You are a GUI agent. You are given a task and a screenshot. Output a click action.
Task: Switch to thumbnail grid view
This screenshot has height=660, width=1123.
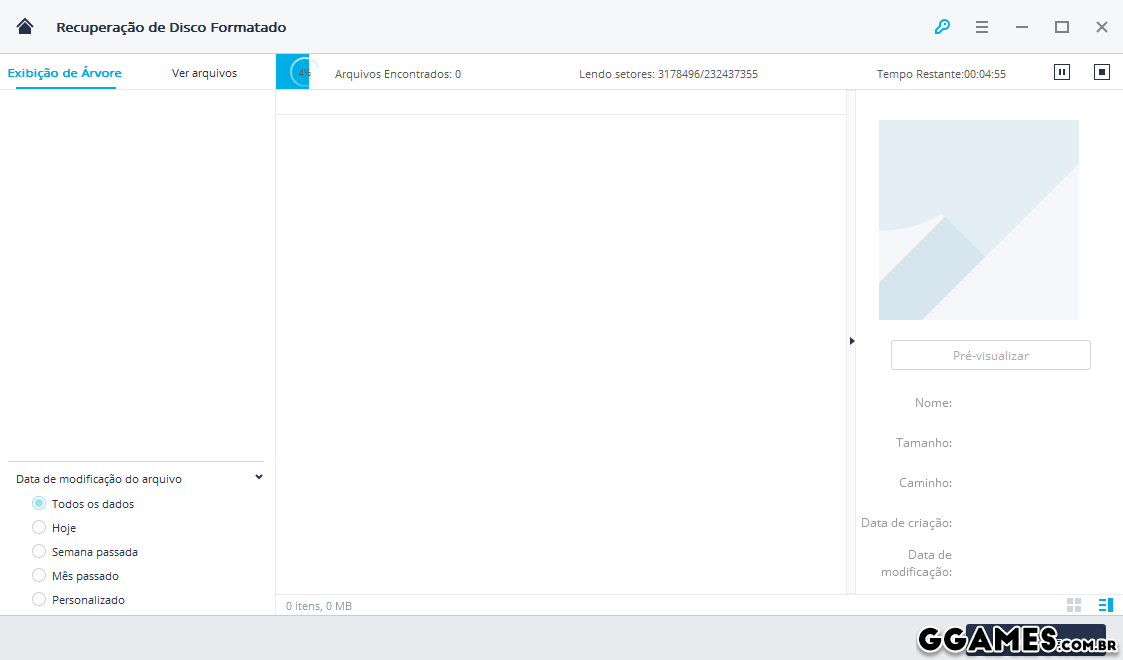click(x=1074, y=605)
